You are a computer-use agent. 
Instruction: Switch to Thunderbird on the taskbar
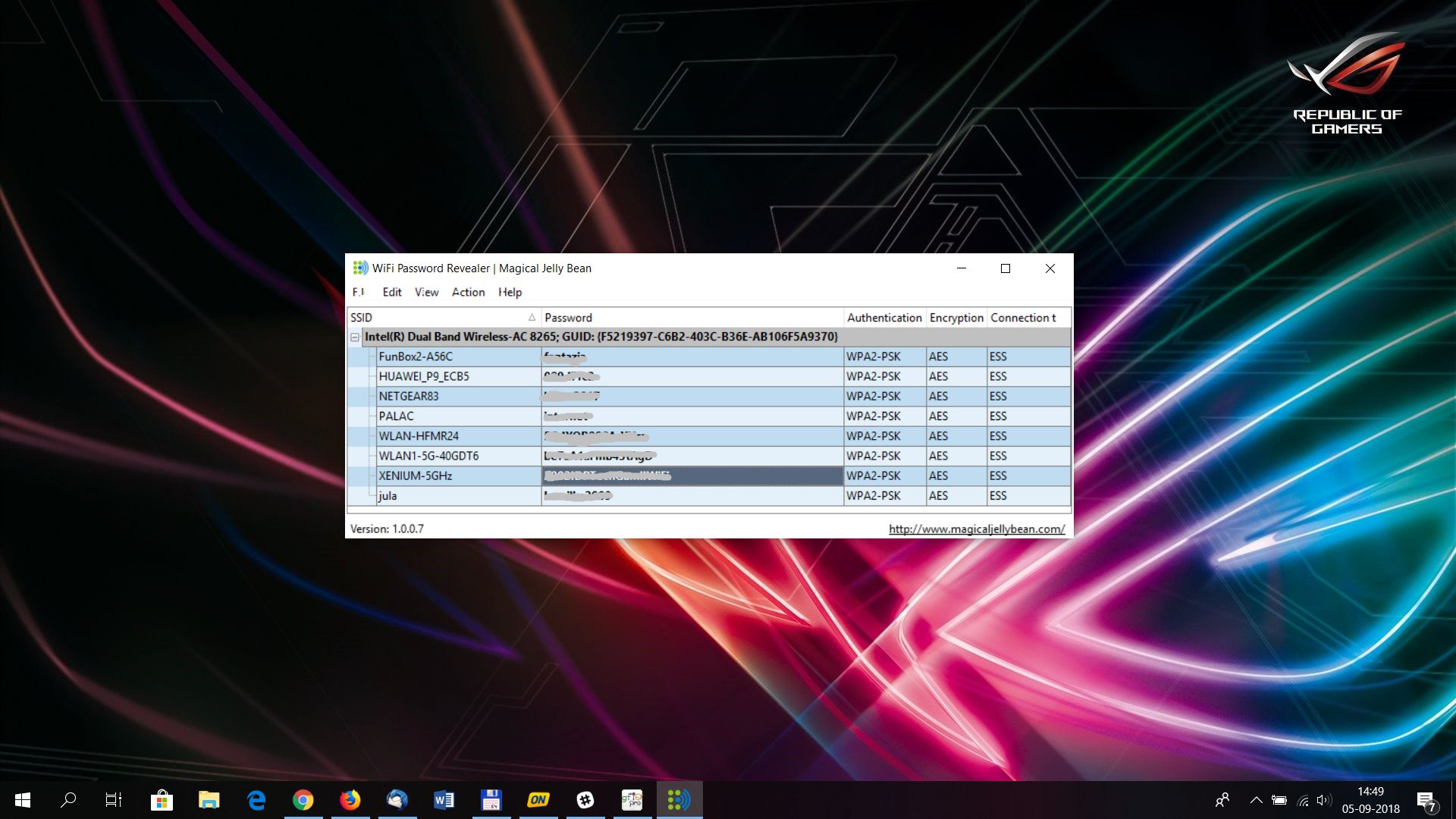point(397,800)
